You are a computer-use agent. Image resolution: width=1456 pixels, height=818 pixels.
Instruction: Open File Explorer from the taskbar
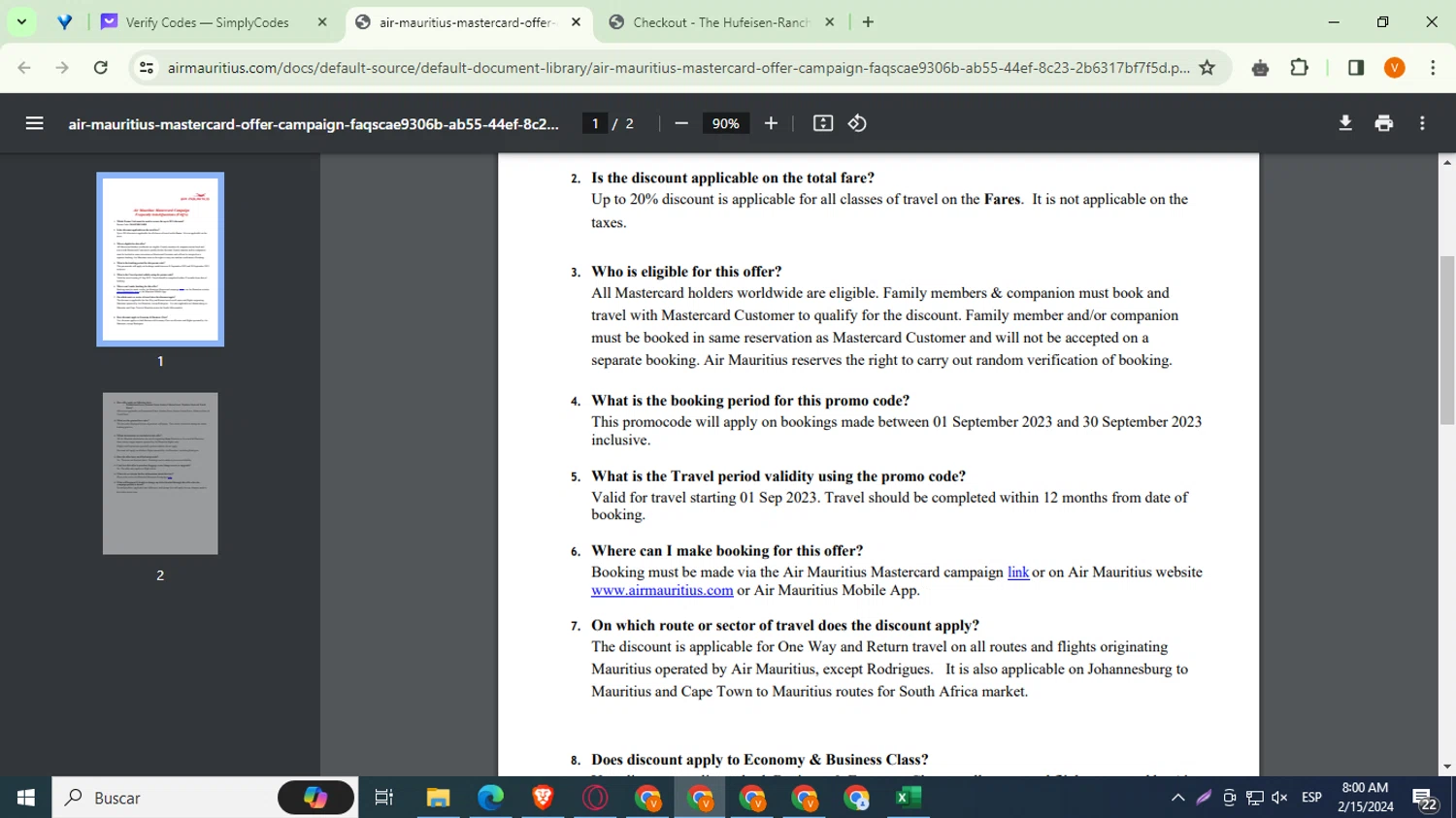click(438, 798)
